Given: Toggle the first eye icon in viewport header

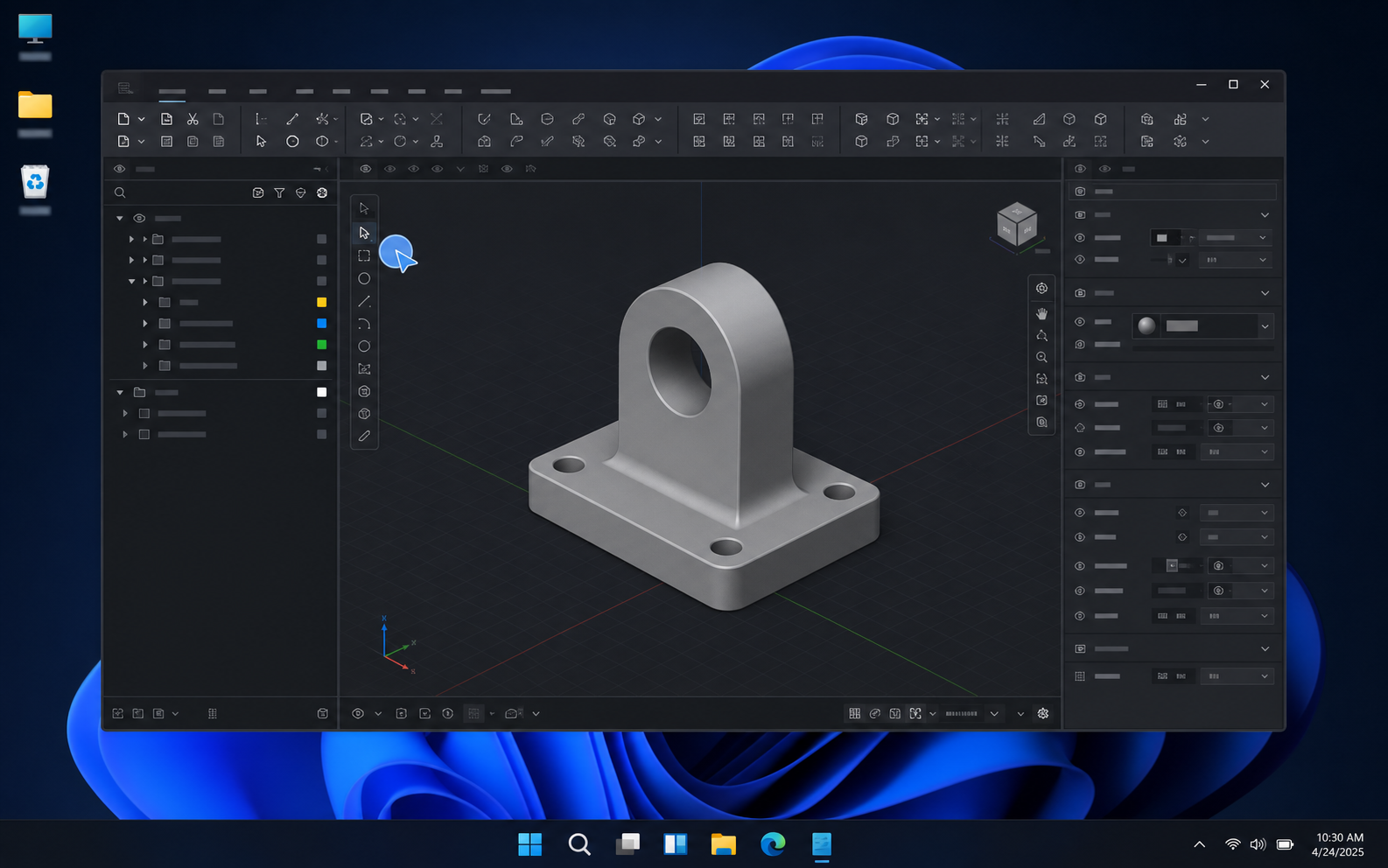Looking at the screenshot, I should click(366, 169).
